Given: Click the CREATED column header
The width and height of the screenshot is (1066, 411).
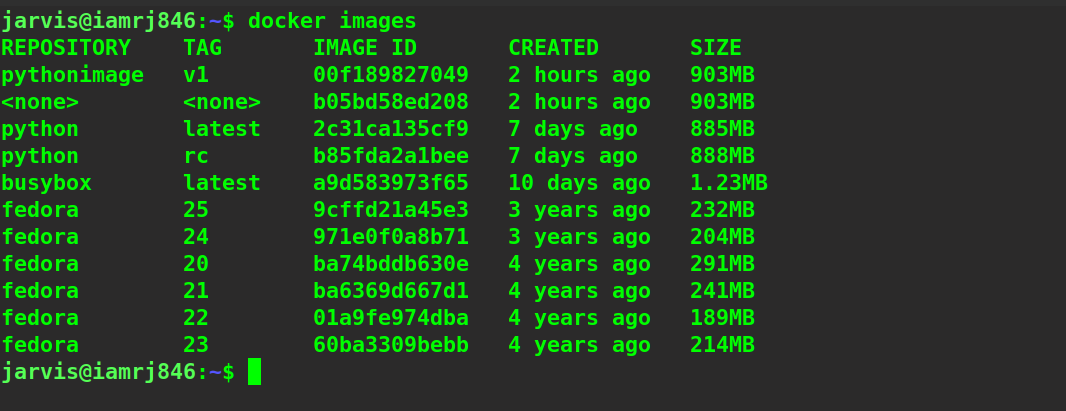Looking at the screenshot, I should [553, 48].
